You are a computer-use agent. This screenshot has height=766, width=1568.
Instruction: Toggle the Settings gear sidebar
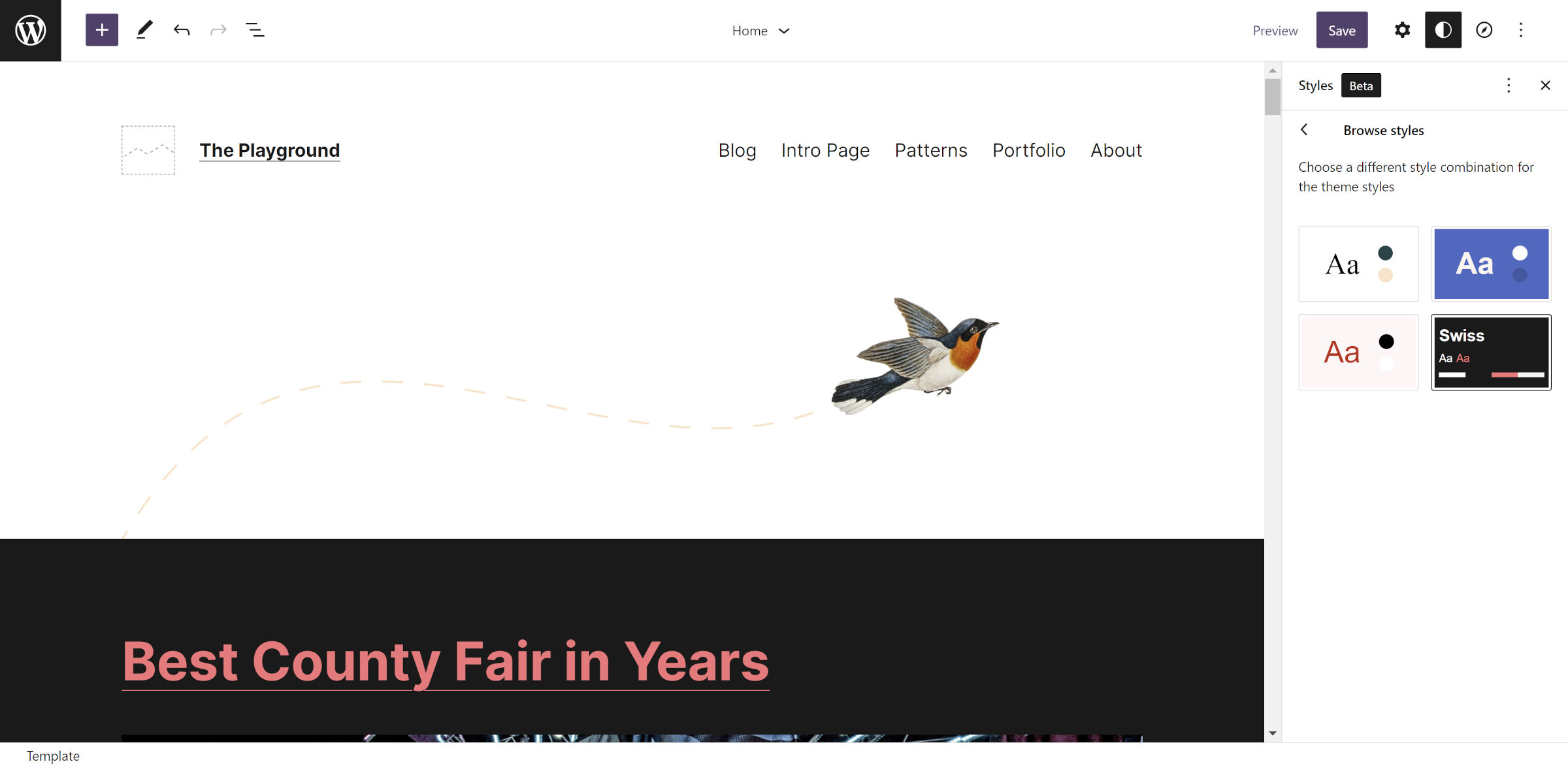tap(1402, 30)
